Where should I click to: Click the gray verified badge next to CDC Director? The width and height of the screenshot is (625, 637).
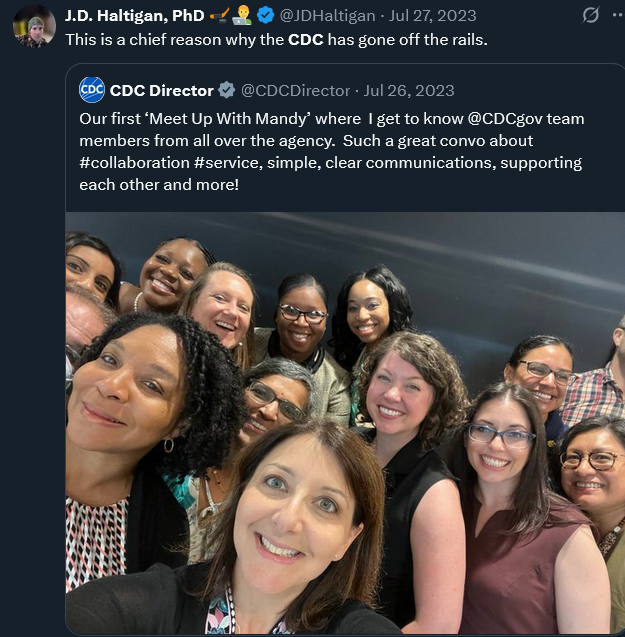pyautogui.click(x=226, y=90)
